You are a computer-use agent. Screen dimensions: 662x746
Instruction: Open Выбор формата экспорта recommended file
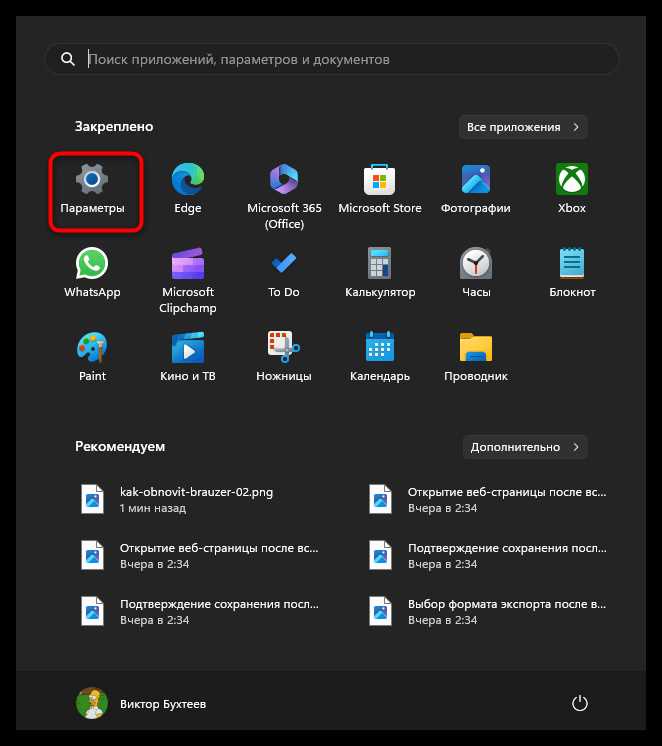tap(489, 611)
